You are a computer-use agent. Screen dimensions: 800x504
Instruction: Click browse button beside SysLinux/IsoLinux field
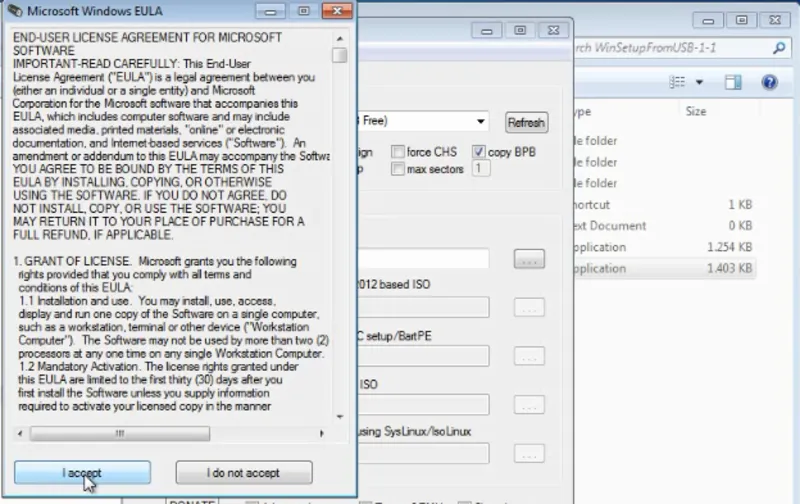coord(529,453)
